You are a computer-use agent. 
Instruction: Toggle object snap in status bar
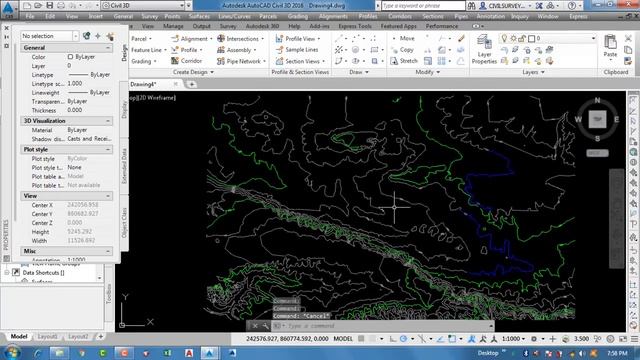(x=452, y=339)
